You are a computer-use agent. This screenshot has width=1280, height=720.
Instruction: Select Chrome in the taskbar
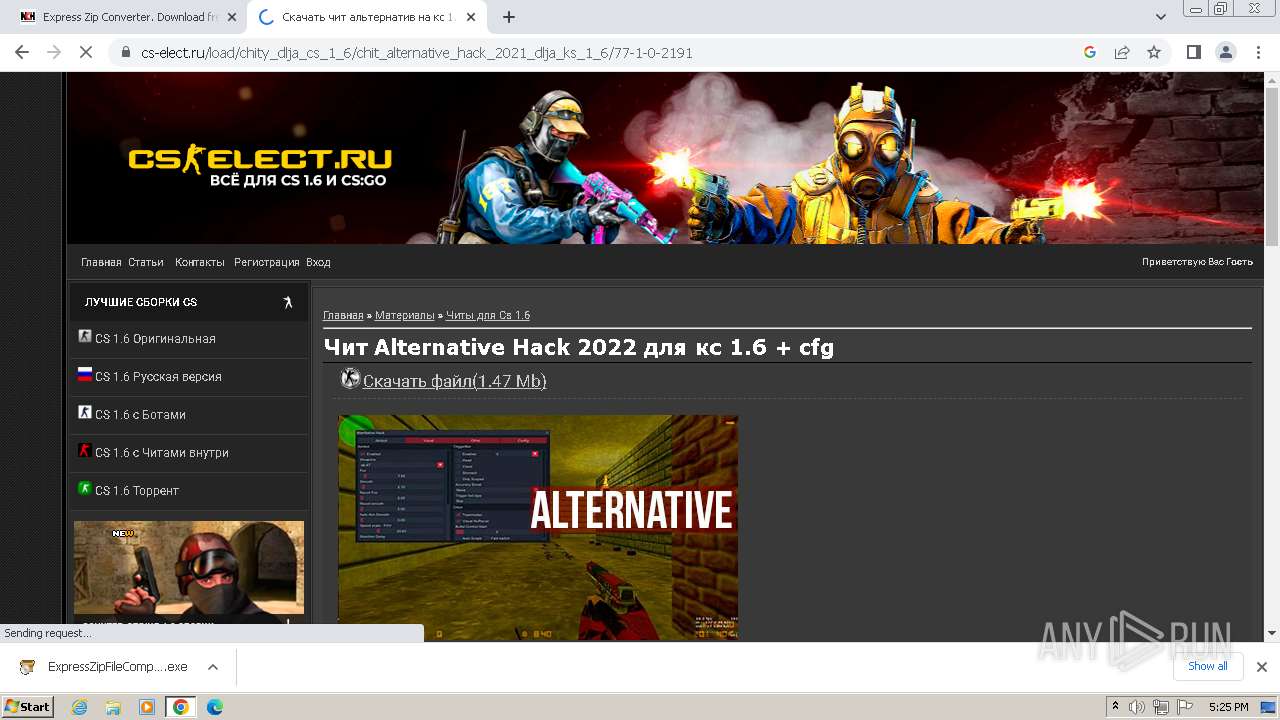click(181, 707)
